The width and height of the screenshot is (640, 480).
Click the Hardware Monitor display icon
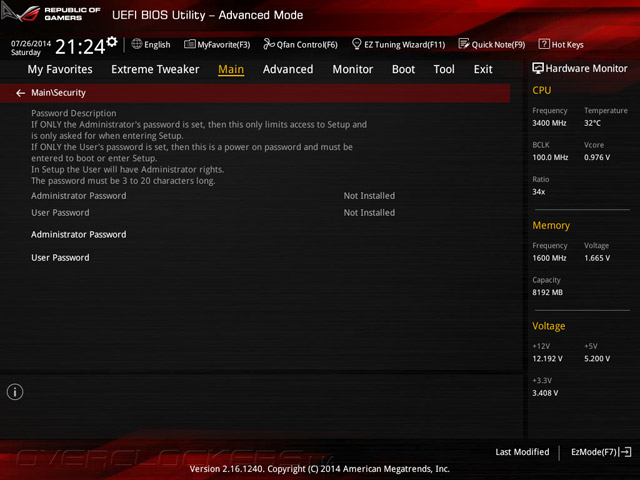(x=538, y=68)
